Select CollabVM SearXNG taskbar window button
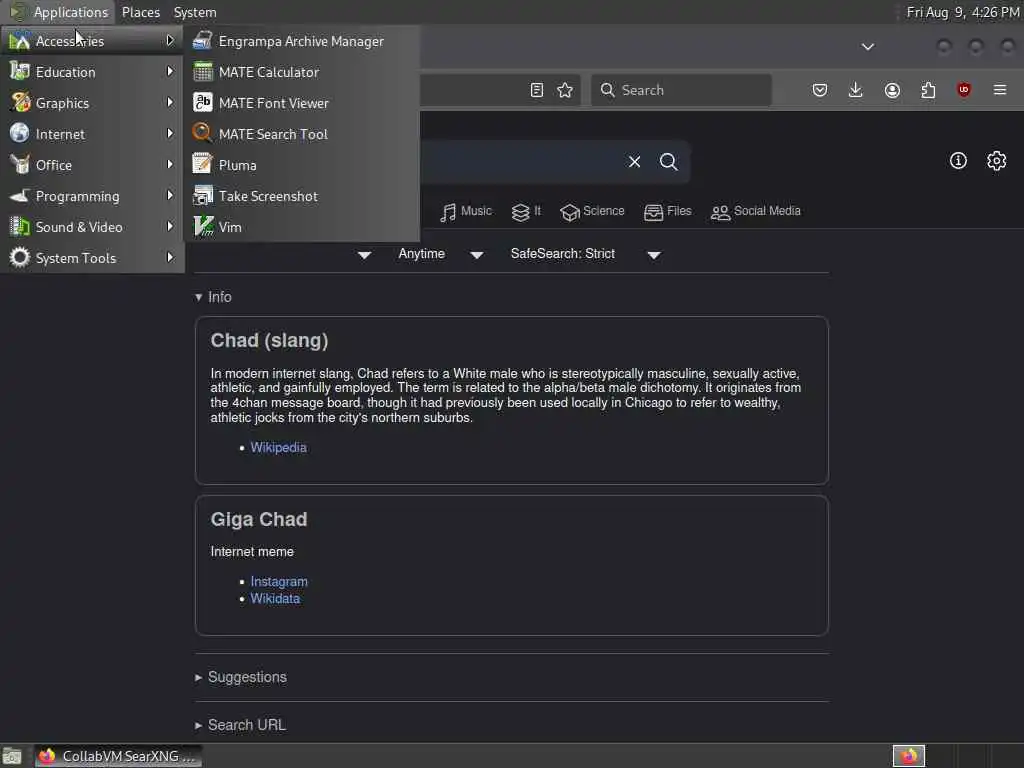This screenshot has height=768, width=1024. 118,756
